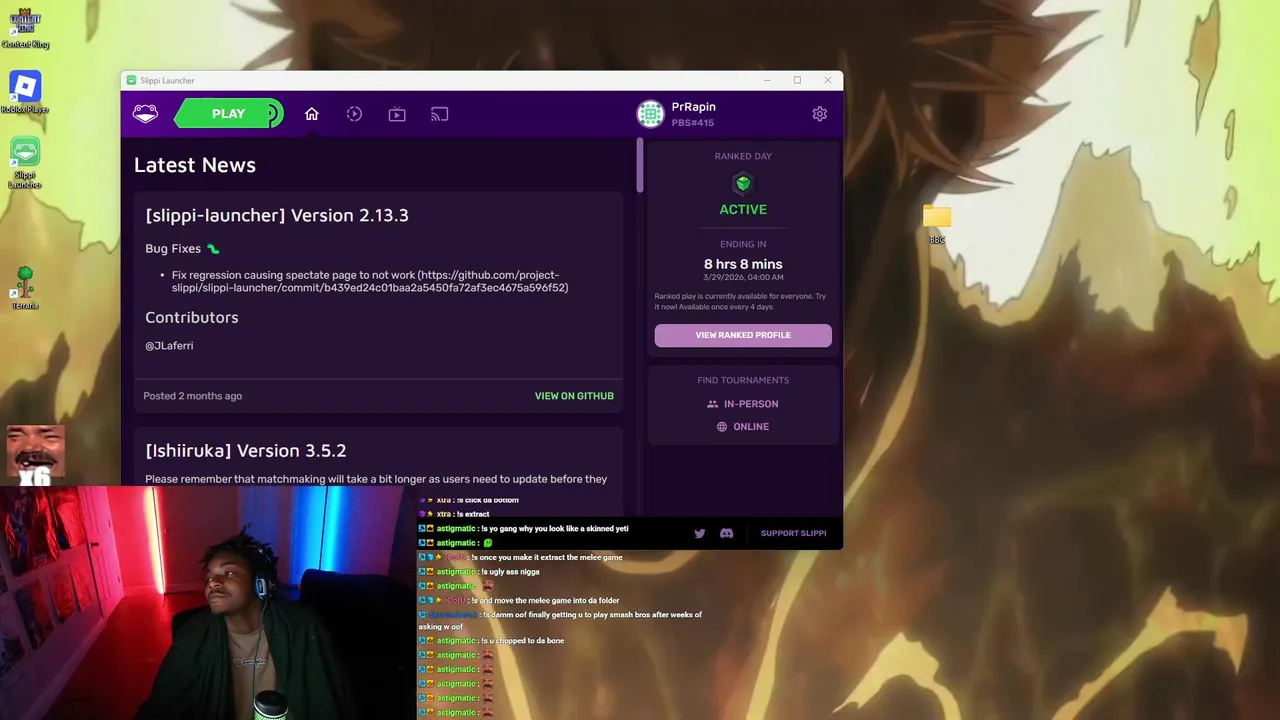Click the in-person people icon
Image resolution: width=1280 pixels, height=720 pixels.
(712, 404)
